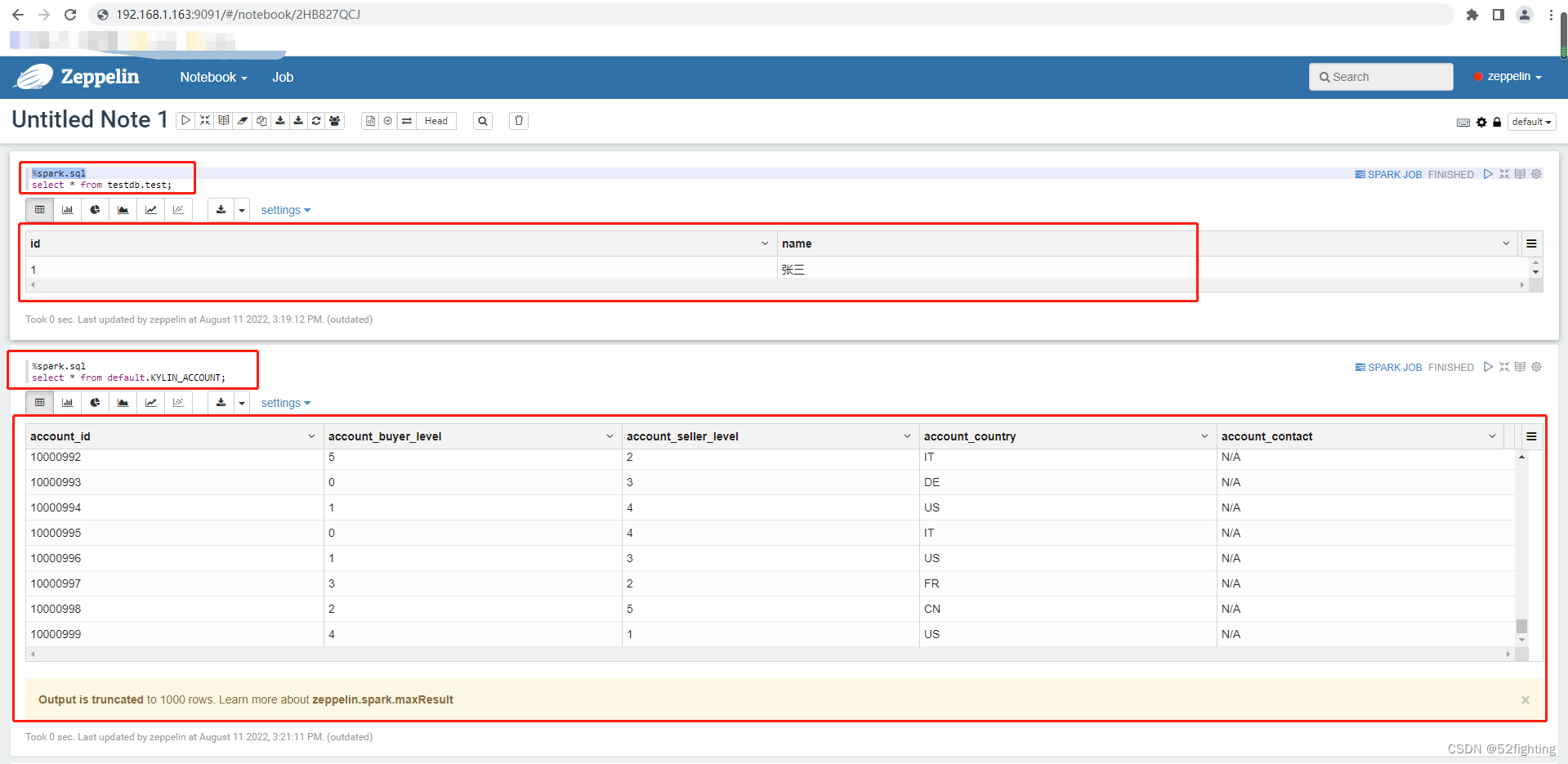
Task: Click show/hide code icon next to note title
Action: pyautogui.click(x=204, y=121)
